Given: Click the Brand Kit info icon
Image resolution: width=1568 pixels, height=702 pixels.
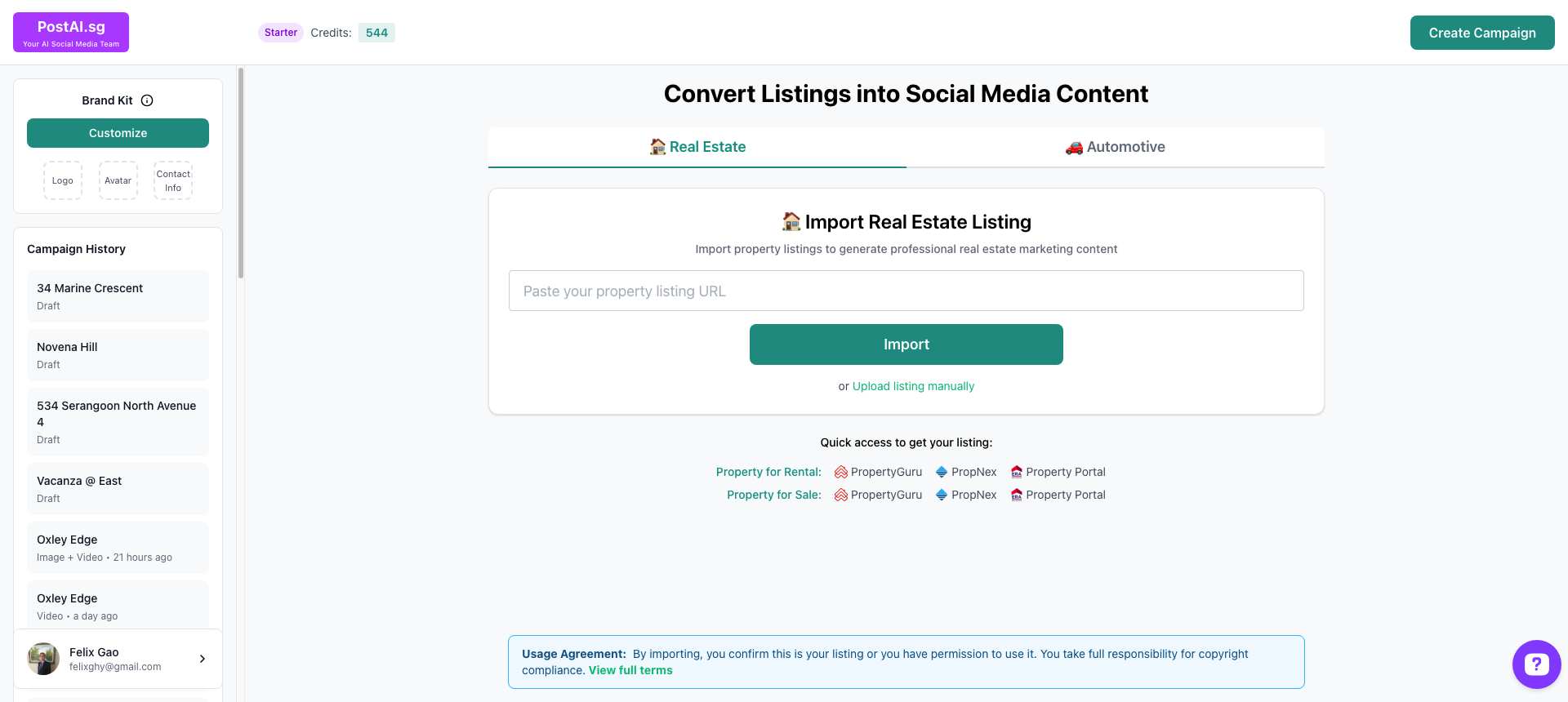Looking at the screenshot, I should (x=147, y=100).
